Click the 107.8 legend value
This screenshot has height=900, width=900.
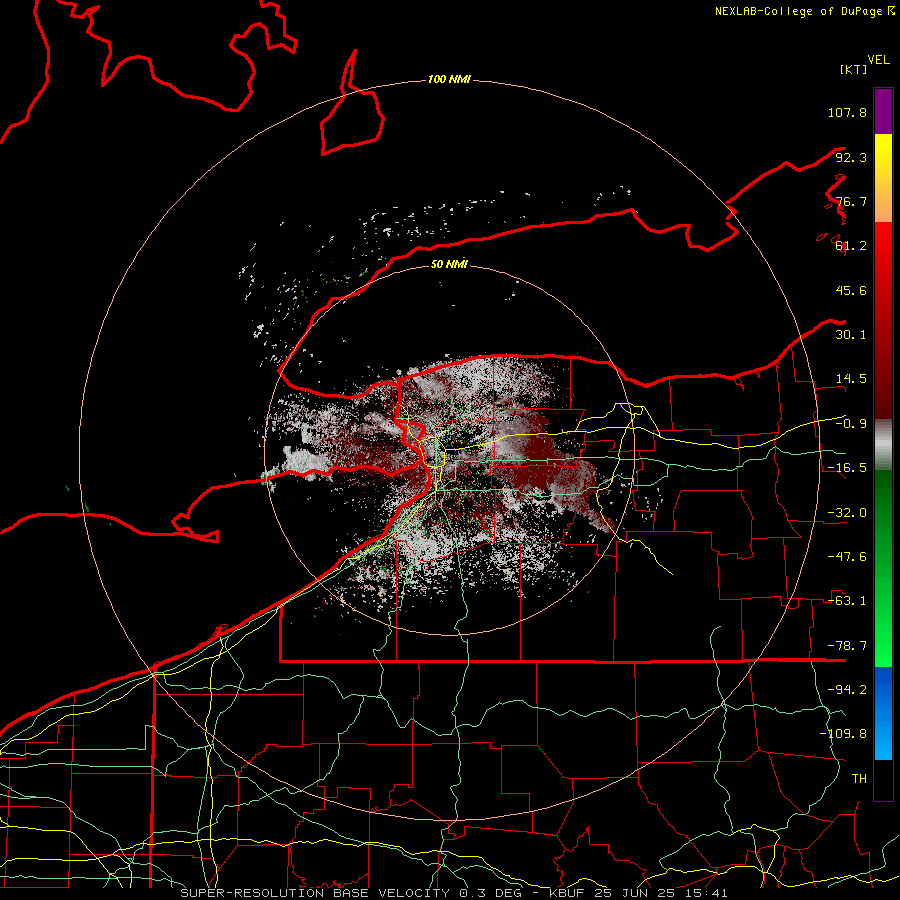click(847, 112)
